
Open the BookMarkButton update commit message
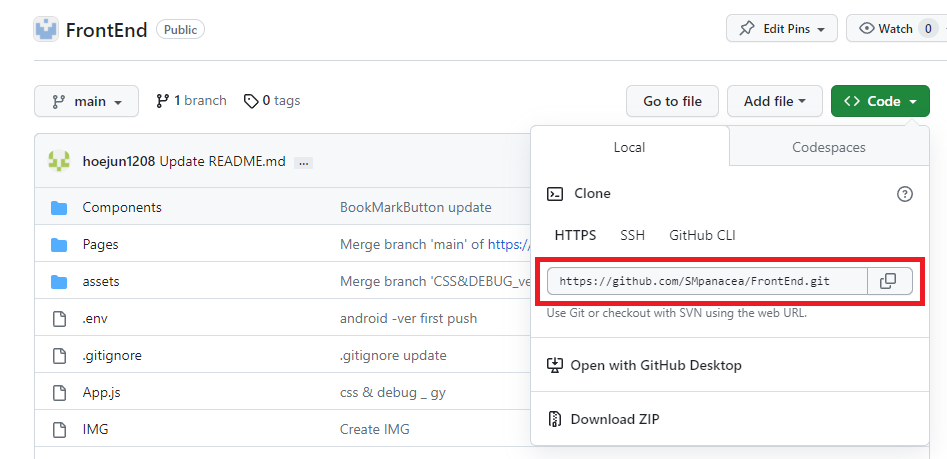pyautogui.click(x=416, y=208)
